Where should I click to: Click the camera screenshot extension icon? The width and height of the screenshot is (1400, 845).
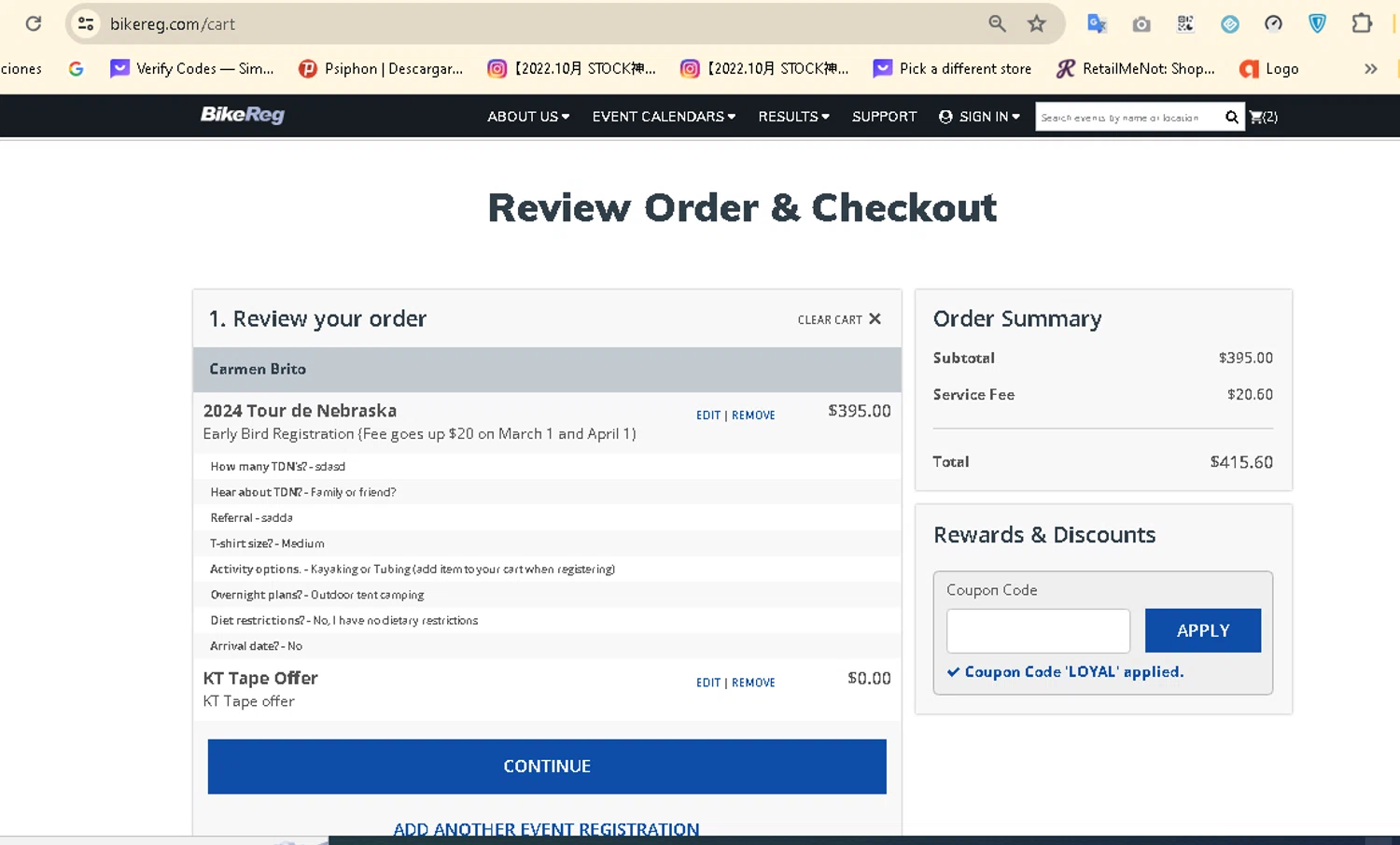(1141, 24)
